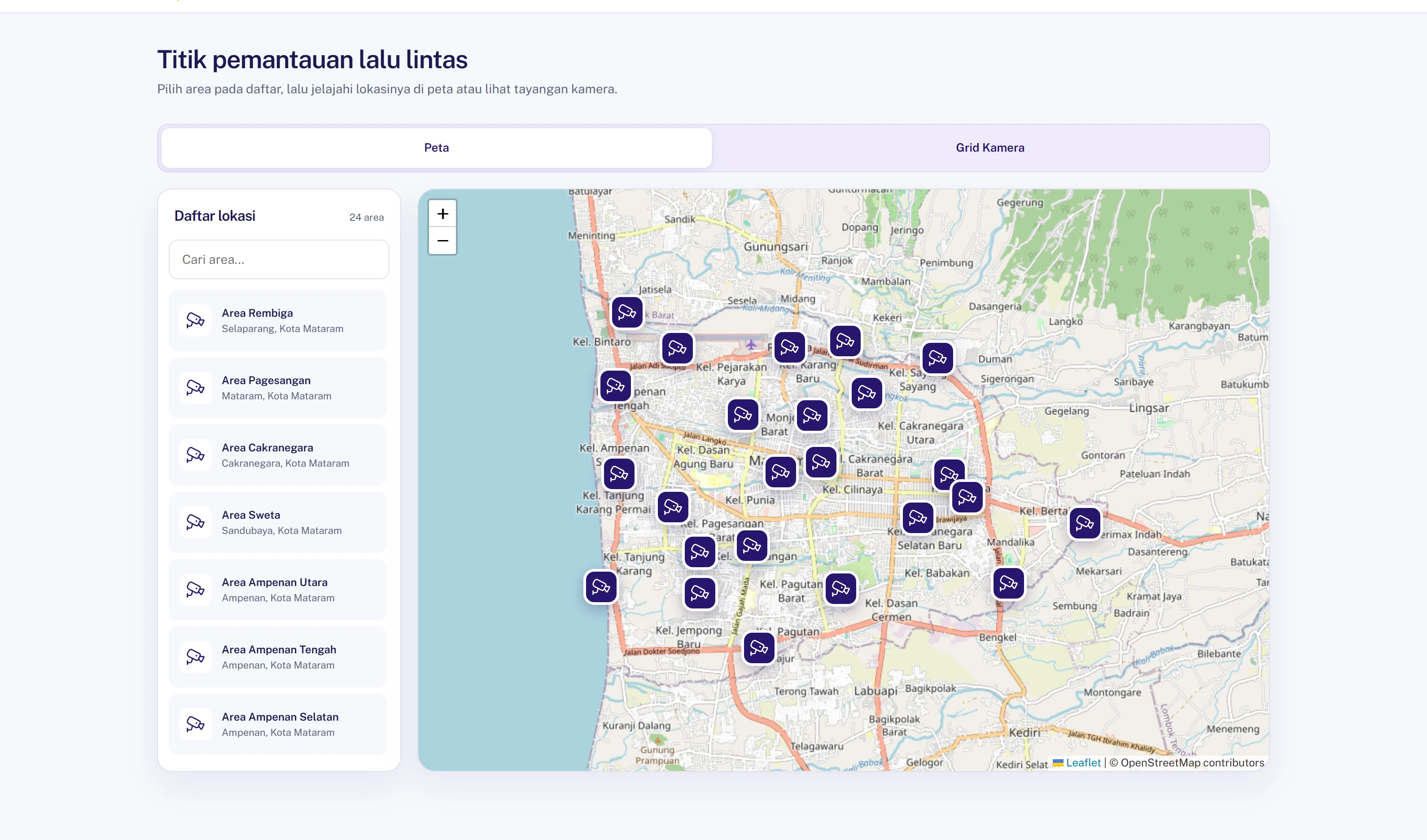
Task: Click the camera marker below Mandalika
Action: point(1008,583)
